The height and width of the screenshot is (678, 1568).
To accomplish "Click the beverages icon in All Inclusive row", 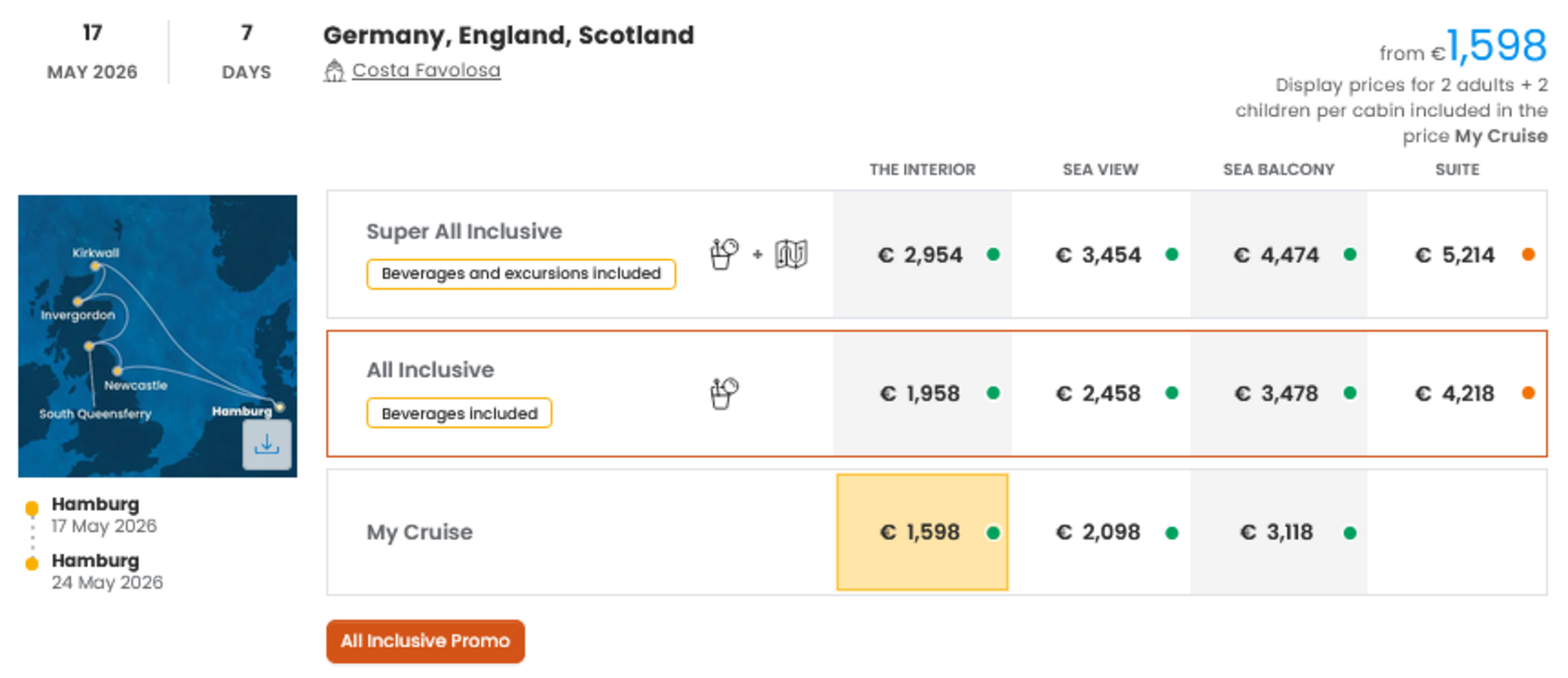I will [723, 393].
